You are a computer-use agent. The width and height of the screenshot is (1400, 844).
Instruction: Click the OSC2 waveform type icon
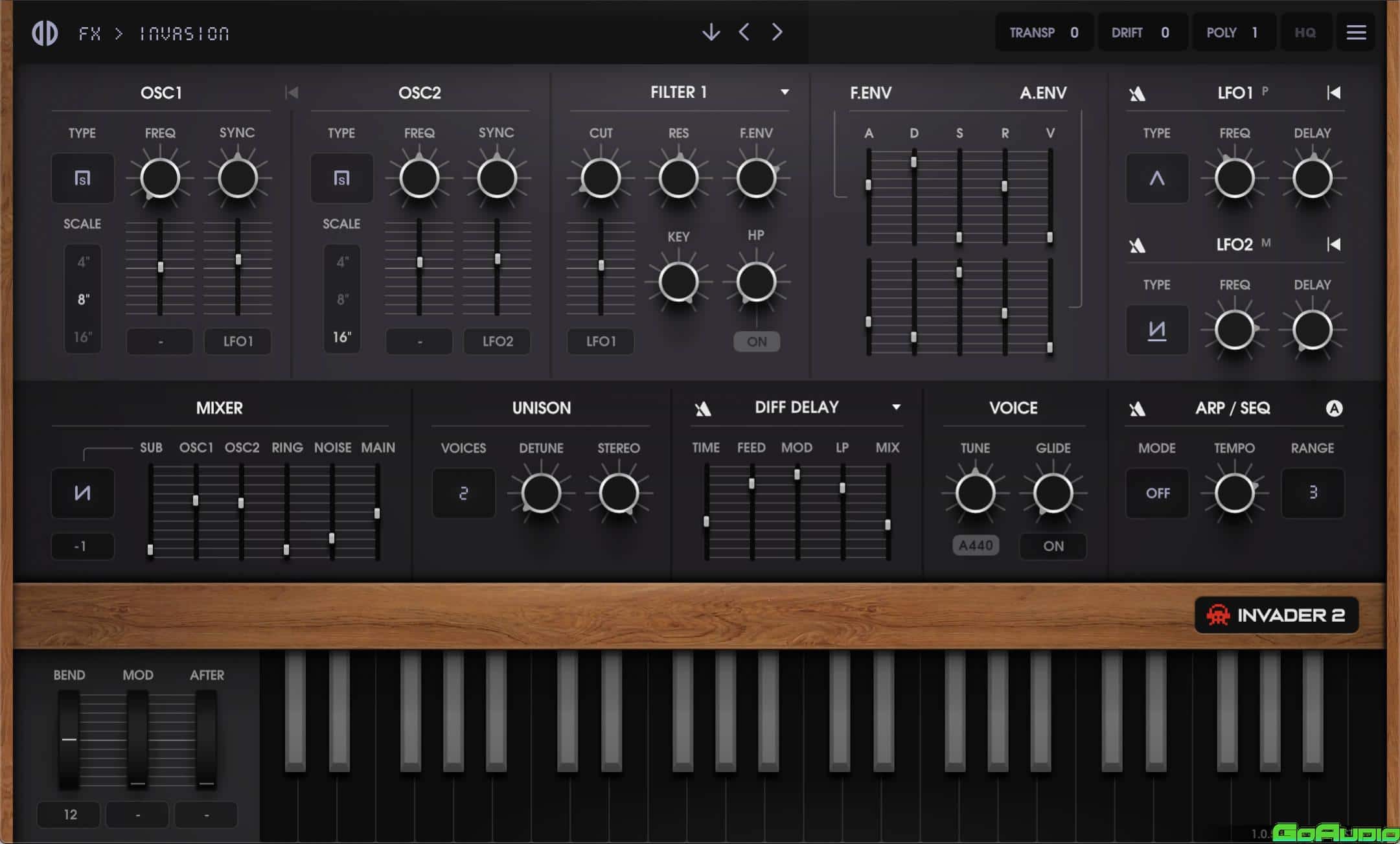[341, 178]
